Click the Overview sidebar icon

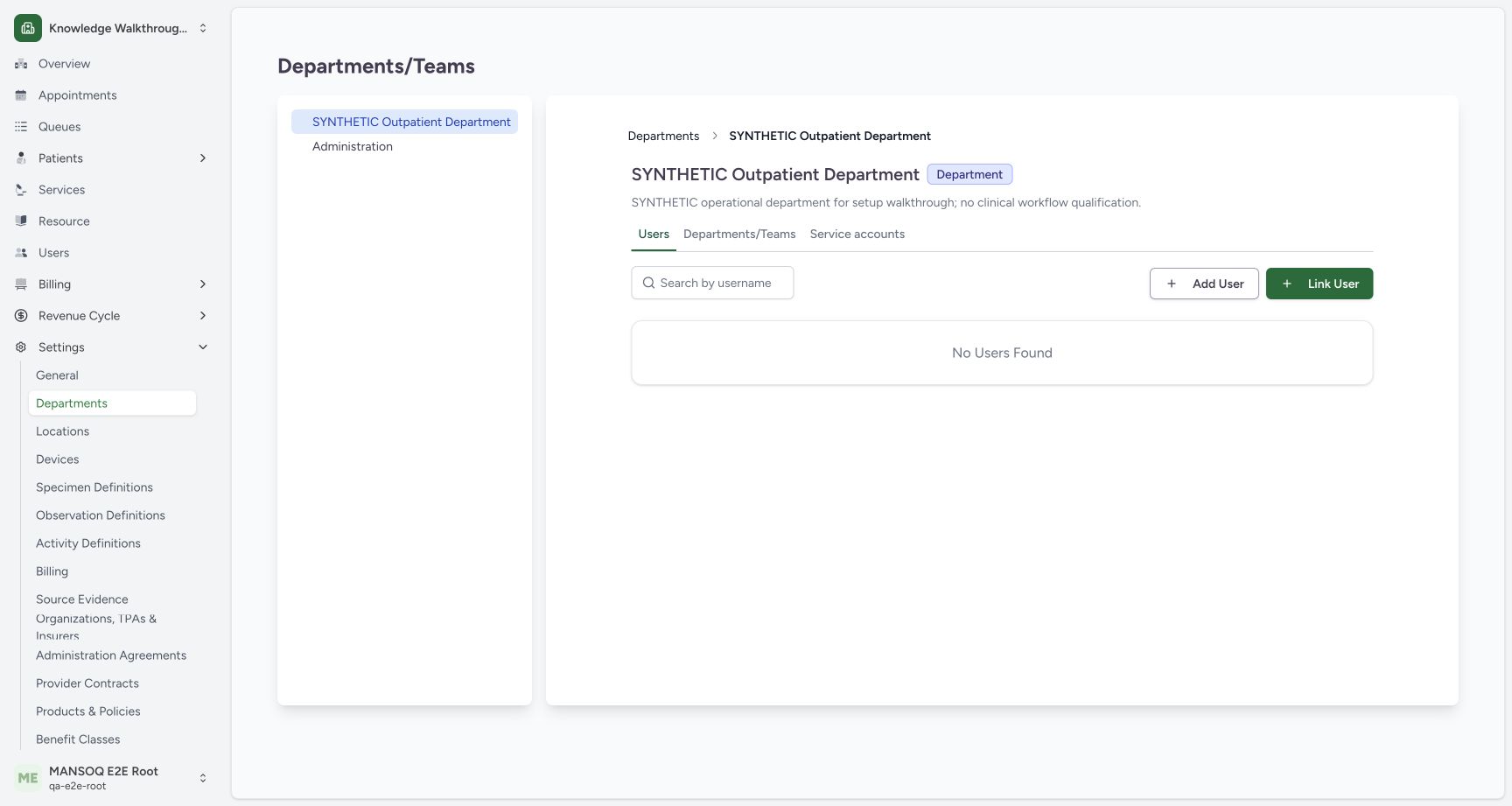(x=21, y=64)
